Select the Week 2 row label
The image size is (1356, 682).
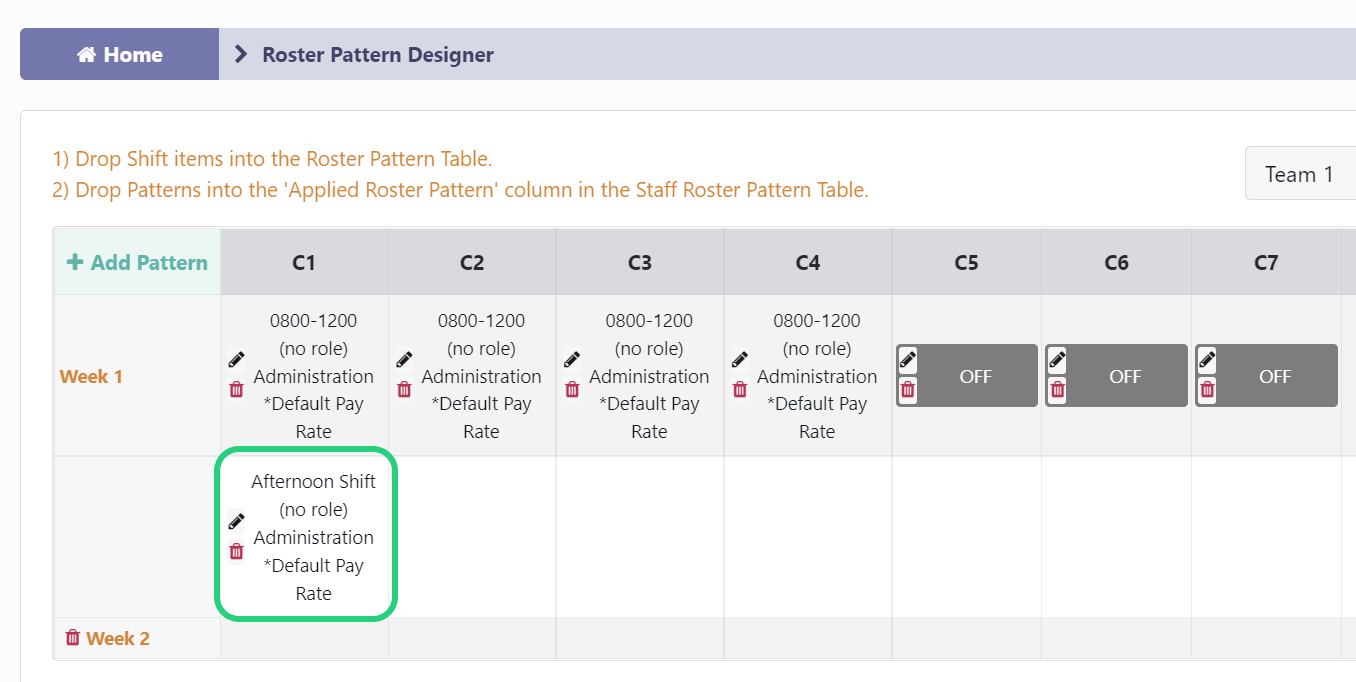118,638
